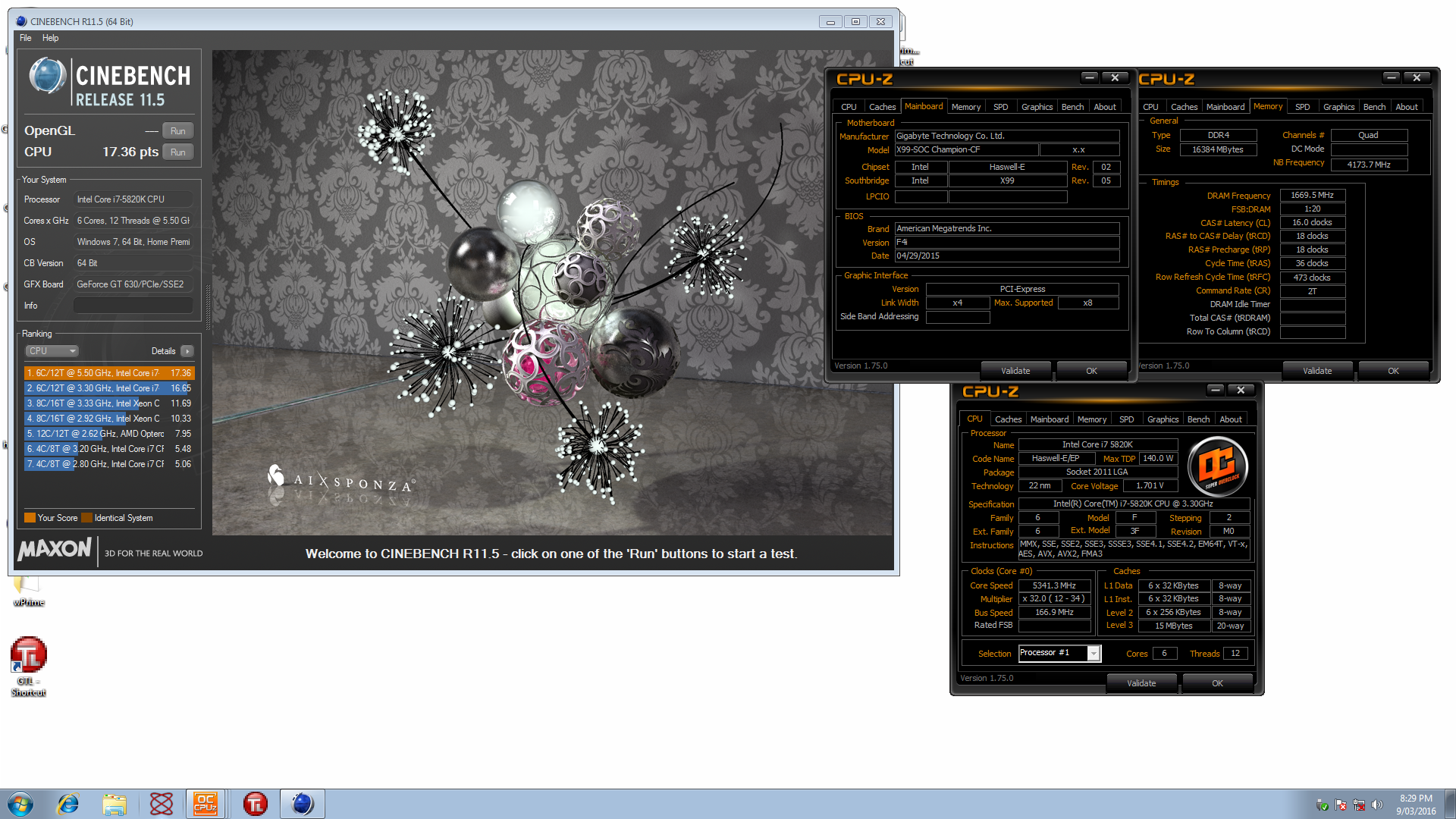Open Bench tab in processor CPU-Z window
Image resolution: width=1456 pixels, height=819 pixels.
point(1198,419)
